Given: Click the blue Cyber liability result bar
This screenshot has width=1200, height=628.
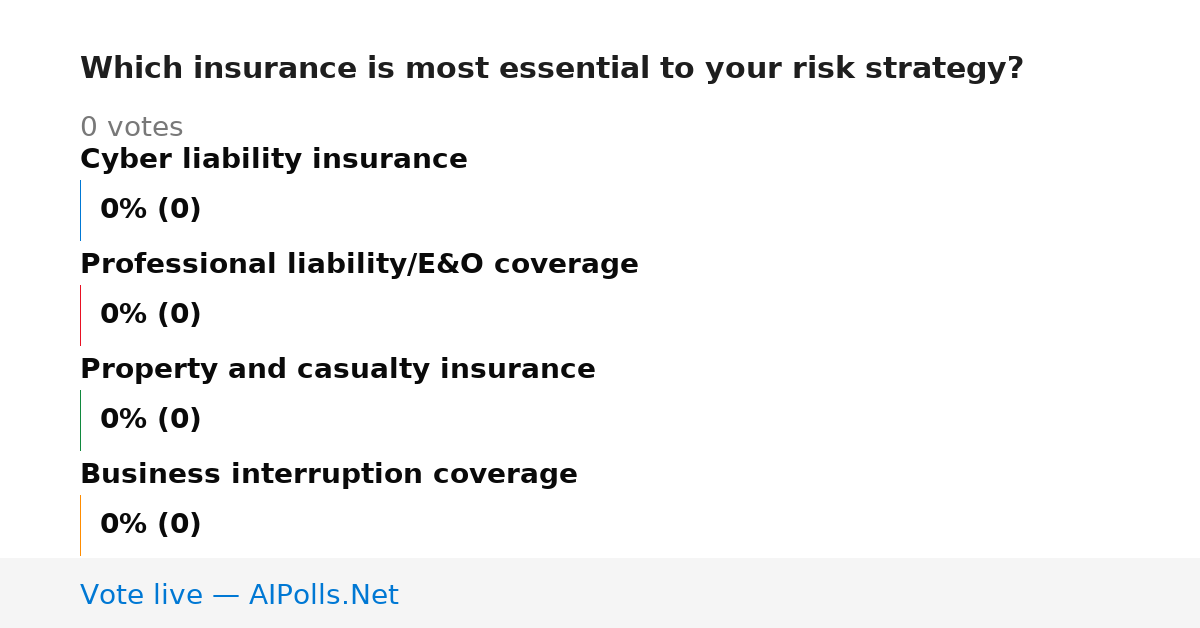Looking at the screenshot, I should [80, 210].
